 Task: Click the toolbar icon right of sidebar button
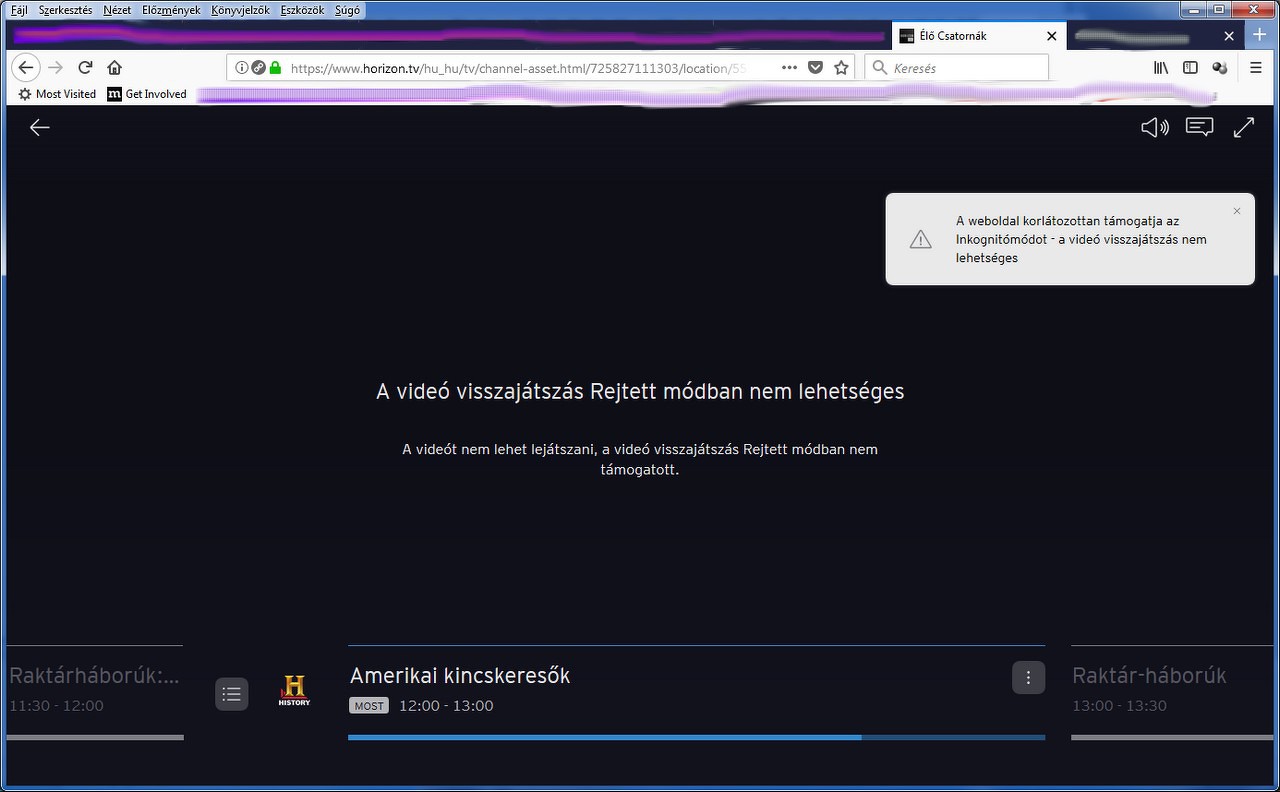[x=1219, y=68]
